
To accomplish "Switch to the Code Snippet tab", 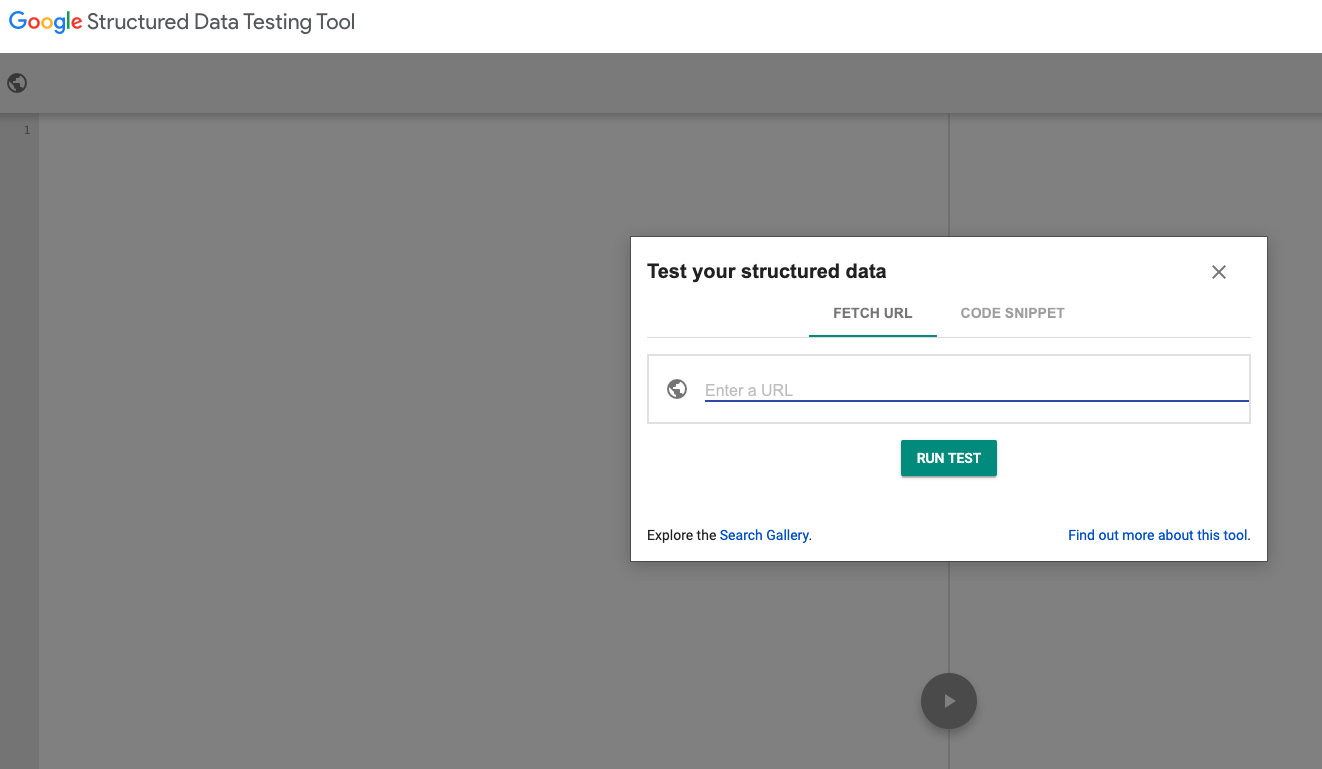I will pos(1012,313).
